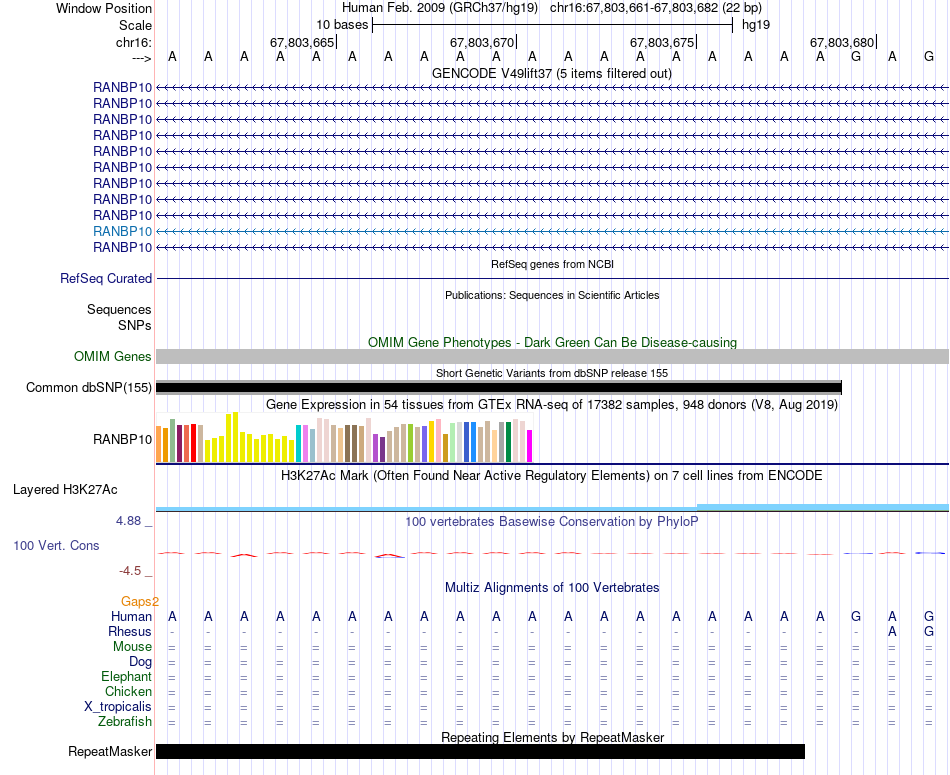950x775 pixels.
Task: Open the GENCODE V49lift37 track title
Action: pyautogui.click(x=551, y=73)
